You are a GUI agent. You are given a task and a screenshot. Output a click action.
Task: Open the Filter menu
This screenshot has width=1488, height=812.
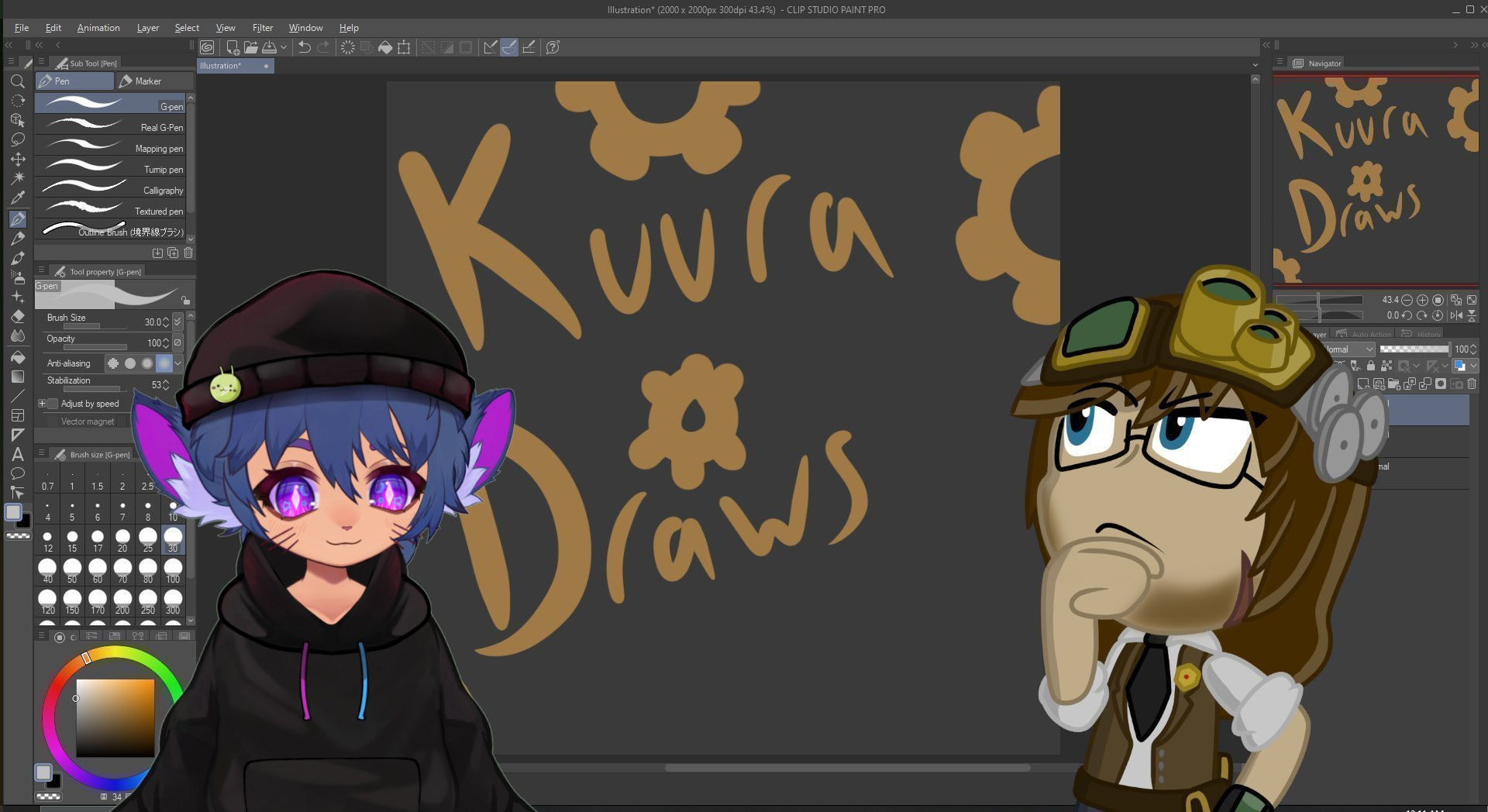click(262, 28)
